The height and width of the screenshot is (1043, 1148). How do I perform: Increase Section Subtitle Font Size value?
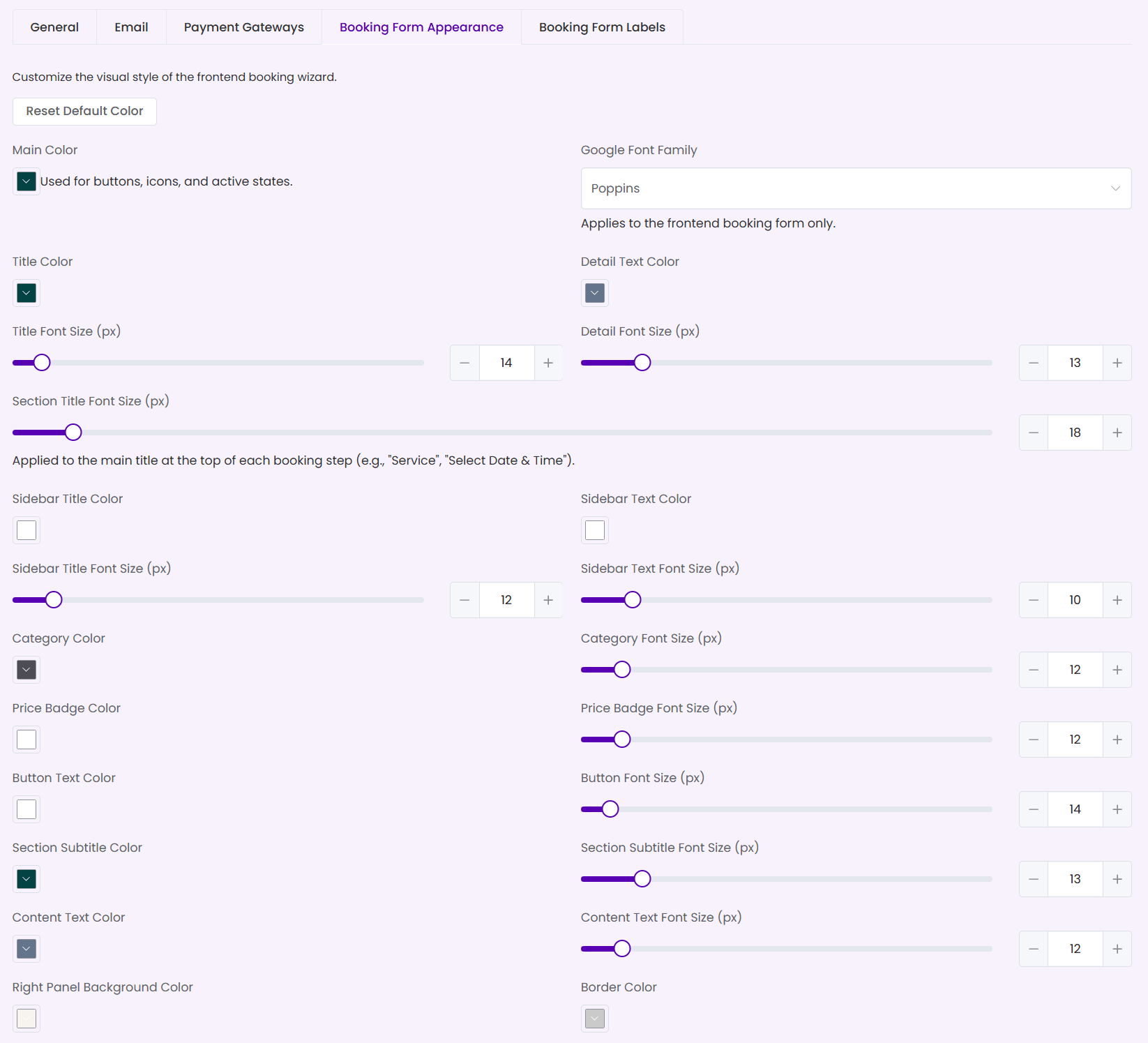pyautogui.click(x=1117, y=879)
